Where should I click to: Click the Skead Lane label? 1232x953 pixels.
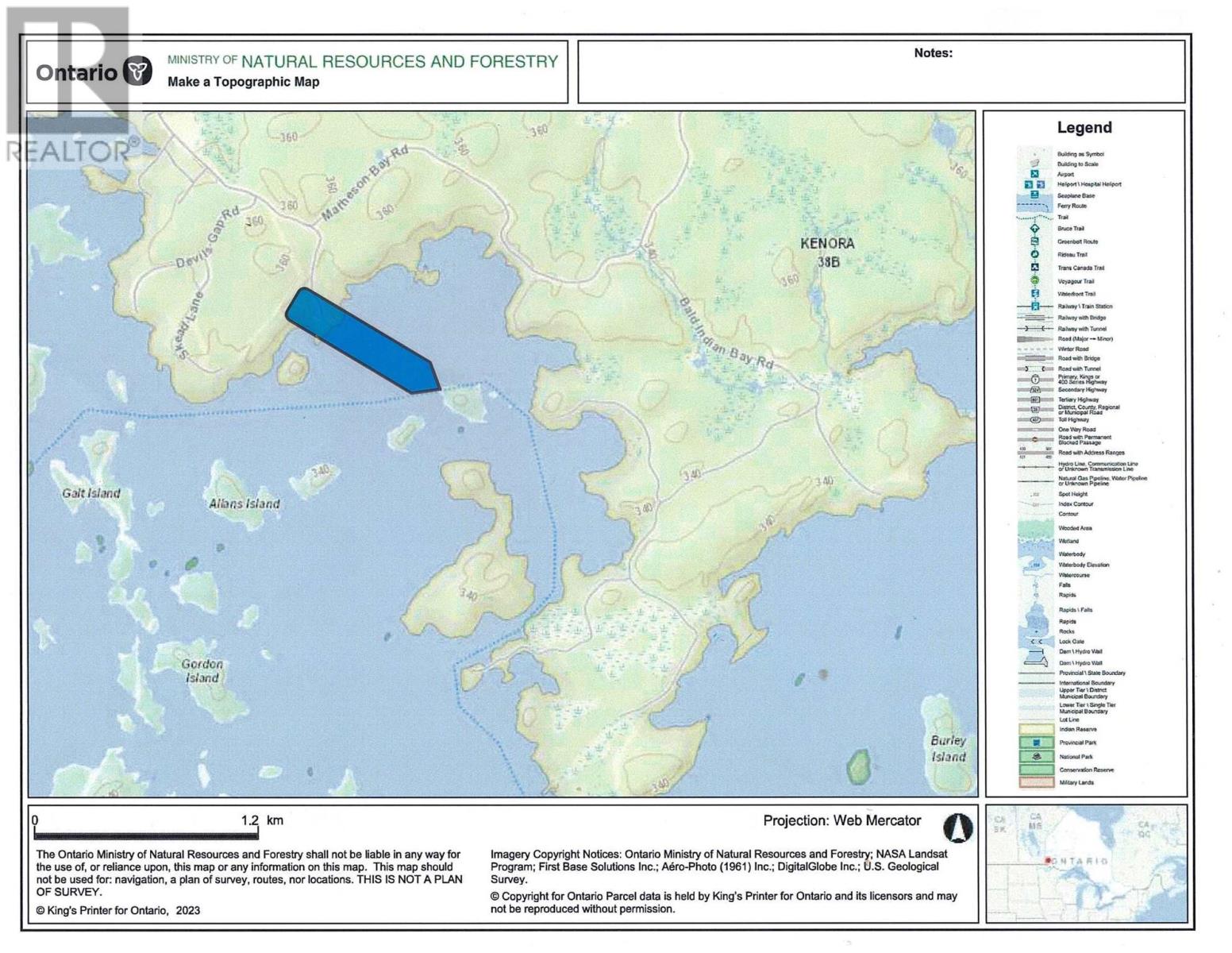pyautogui.click(x=188, y=325)
